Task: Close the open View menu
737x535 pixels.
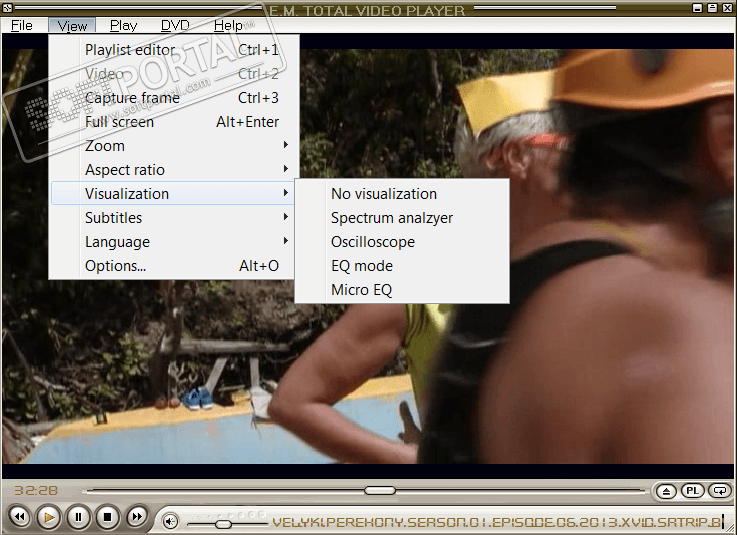Action: tap(72, 25)
